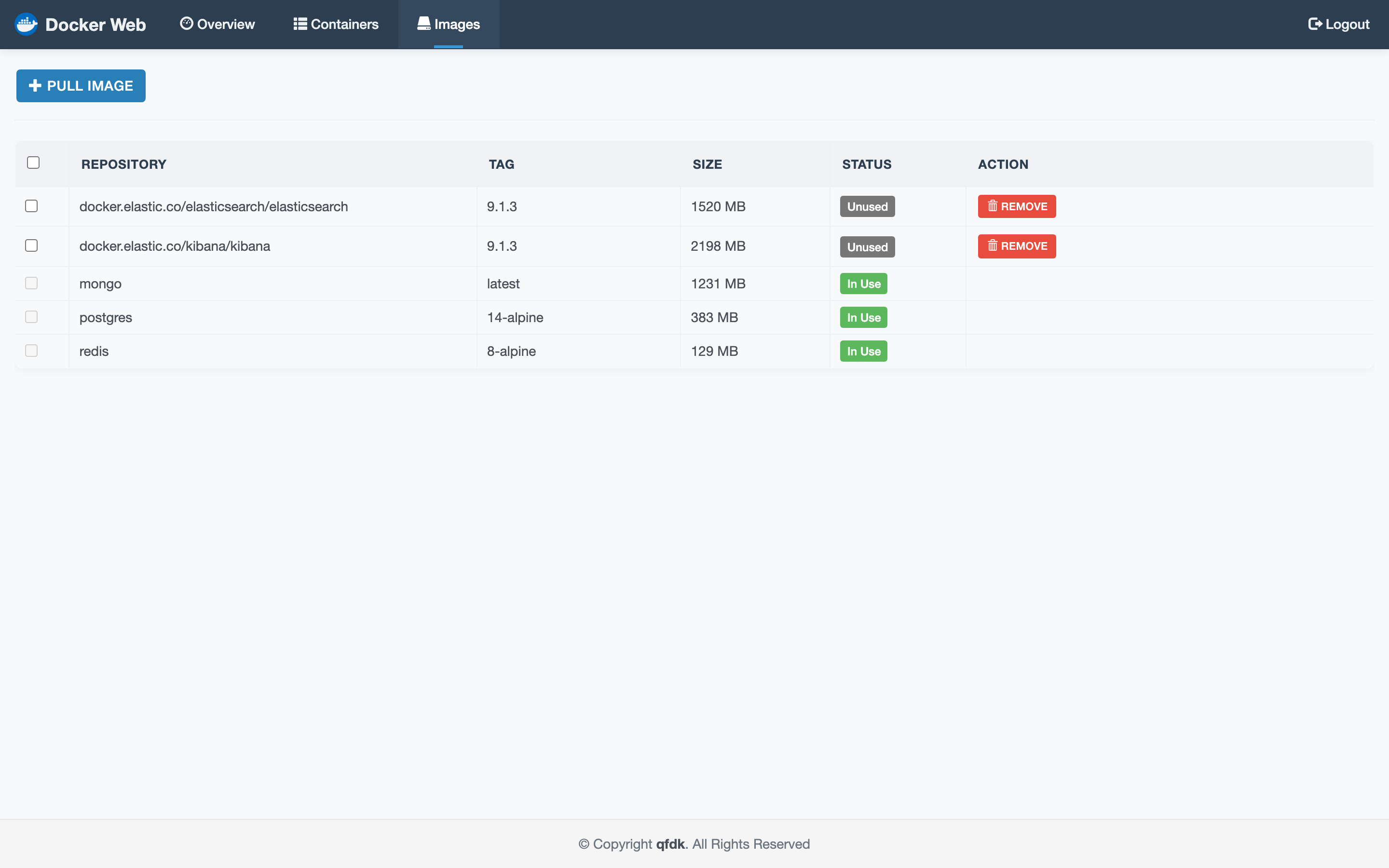Click the In Use badge in the postgres row
Screen dimensions: 1389x868
(864, 317)
